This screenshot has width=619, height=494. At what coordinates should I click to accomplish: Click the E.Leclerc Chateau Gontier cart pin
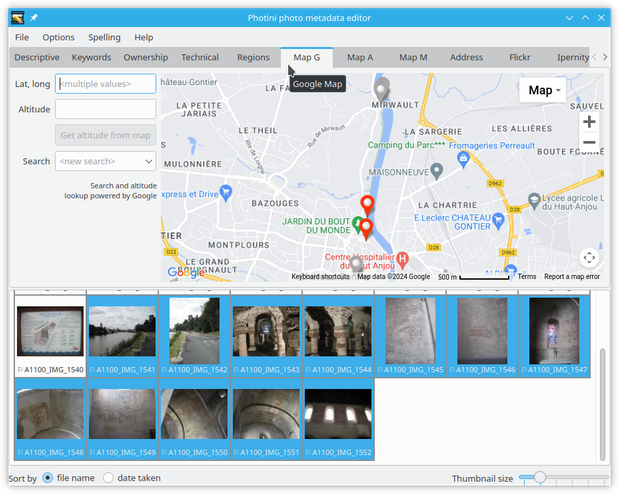tap(498, 221)
